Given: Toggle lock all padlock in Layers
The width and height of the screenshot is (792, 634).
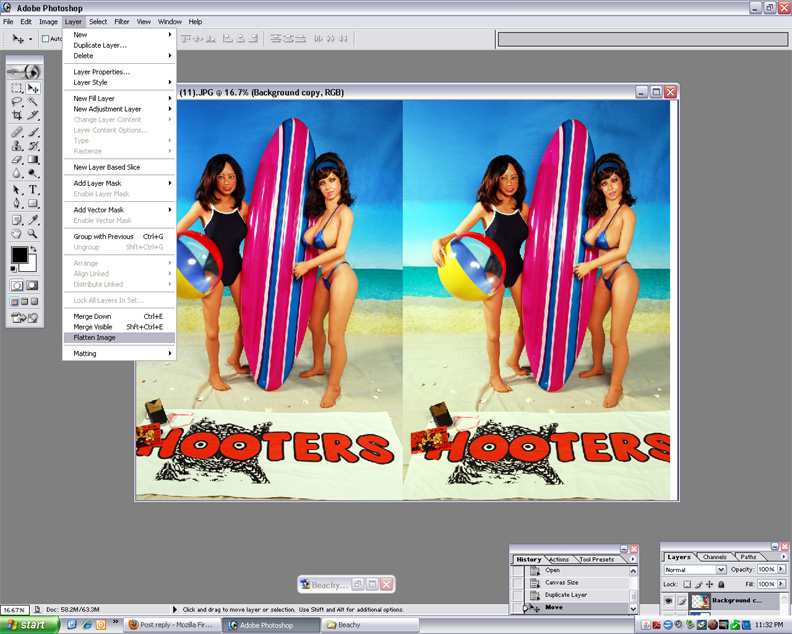Looking at the screenshot, I should tap(721, 584).
